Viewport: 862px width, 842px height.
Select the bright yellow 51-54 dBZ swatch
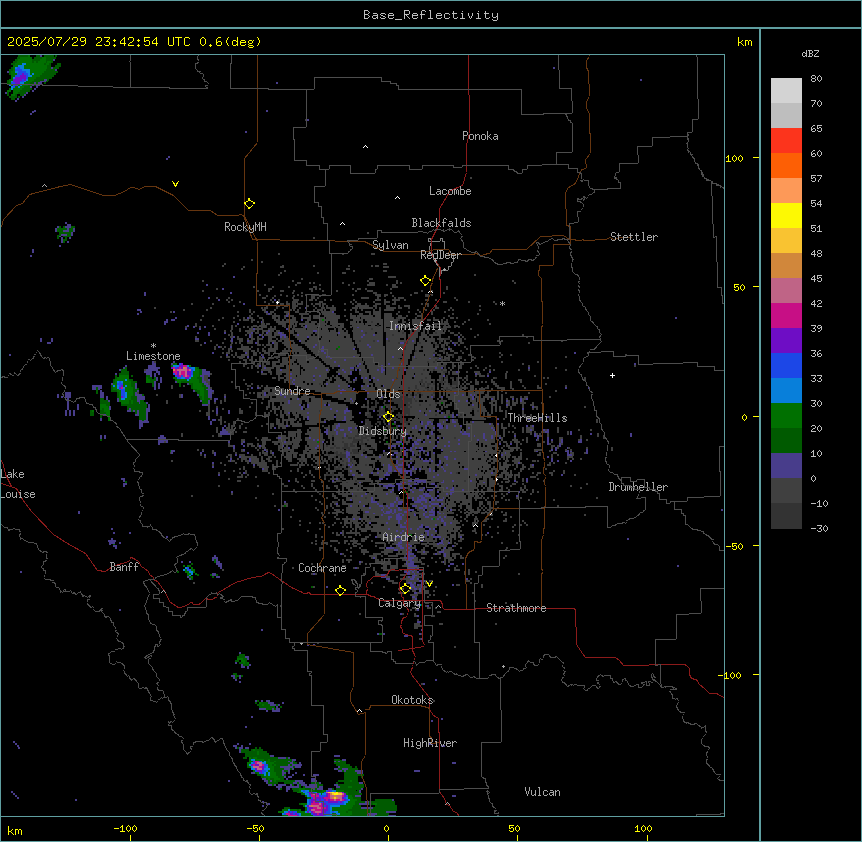[x=786, y=215]
